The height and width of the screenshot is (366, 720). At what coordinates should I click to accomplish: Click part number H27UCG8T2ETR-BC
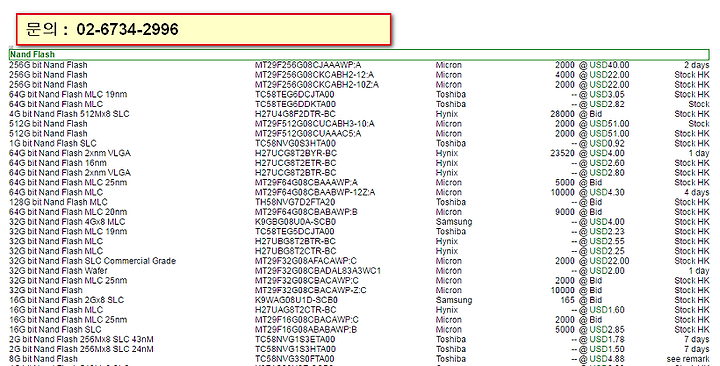(x=296, y=163)
